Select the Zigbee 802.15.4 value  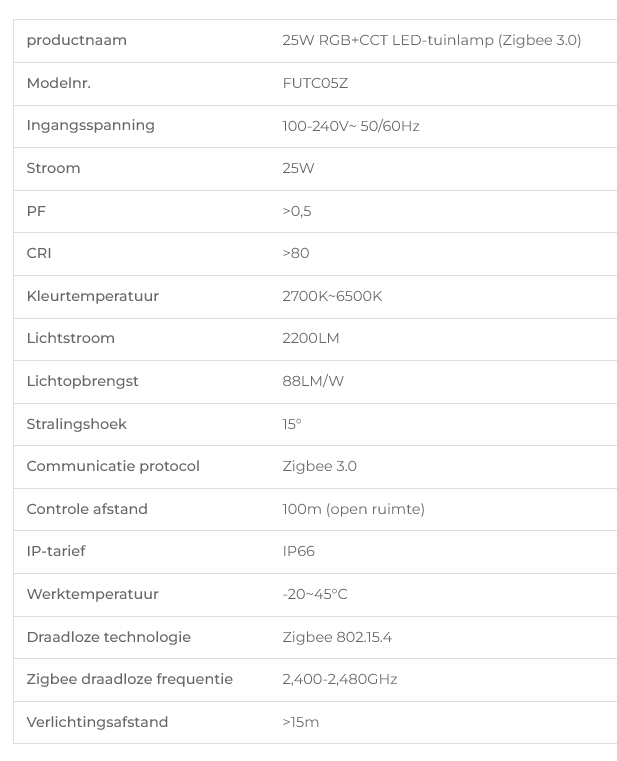[337, 637]
